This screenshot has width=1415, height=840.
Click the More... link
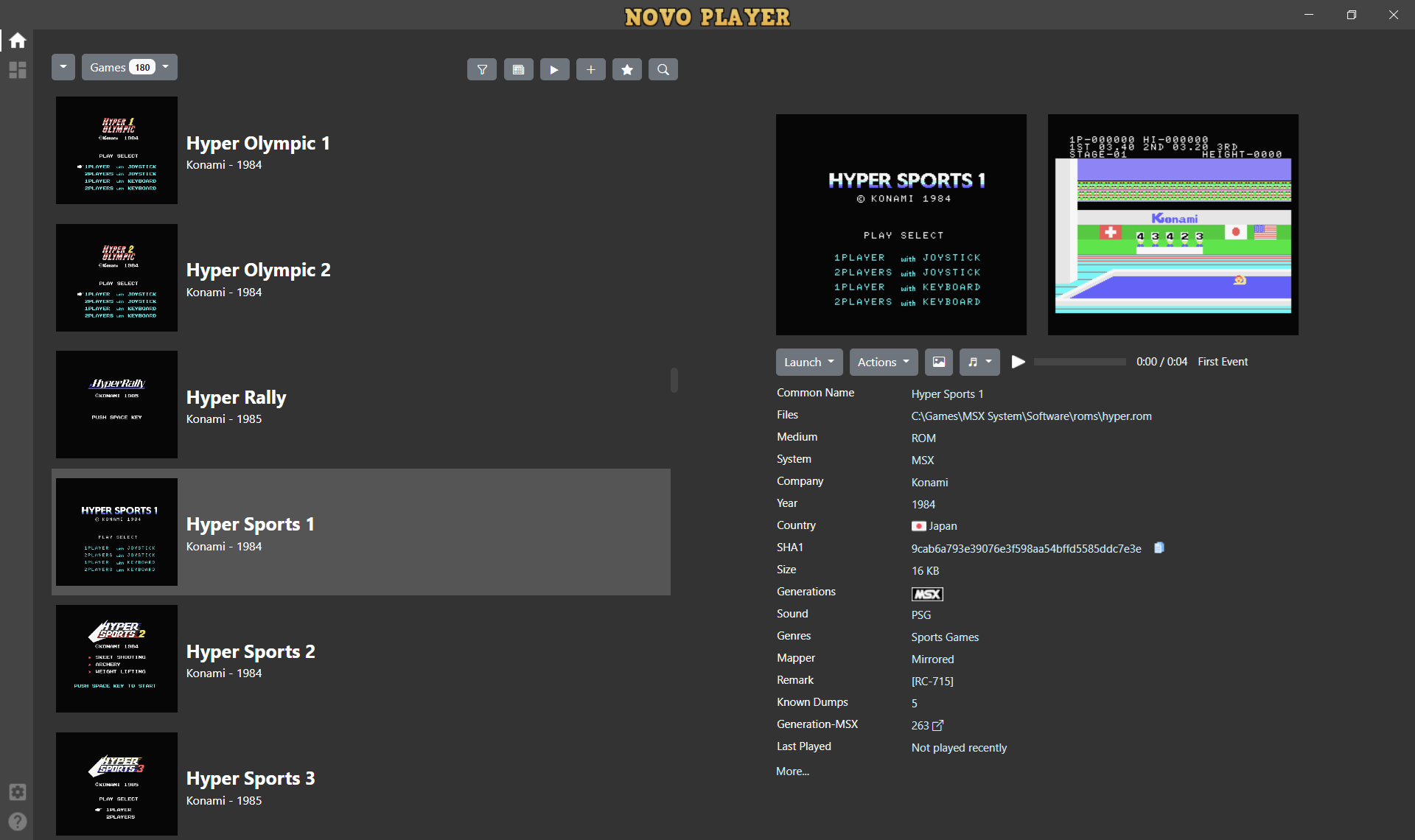(x=792, y=771)
